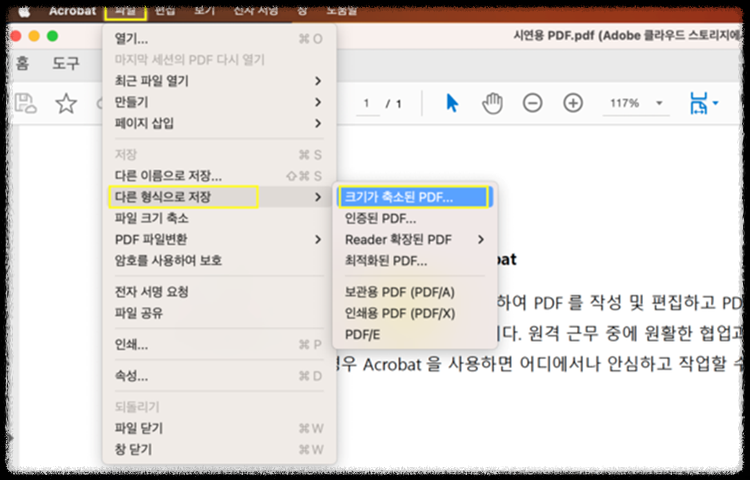Screen dimensions: 750x480
Task: Select 최적화된 PDF...
Action: coord(415,261)
